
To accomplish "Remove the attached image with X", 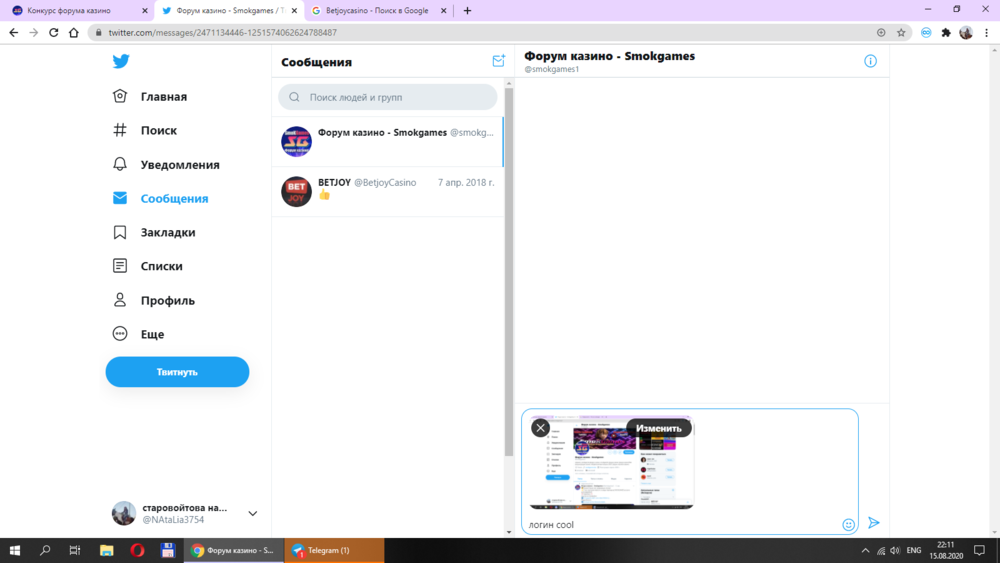I will tap(540, 428).
